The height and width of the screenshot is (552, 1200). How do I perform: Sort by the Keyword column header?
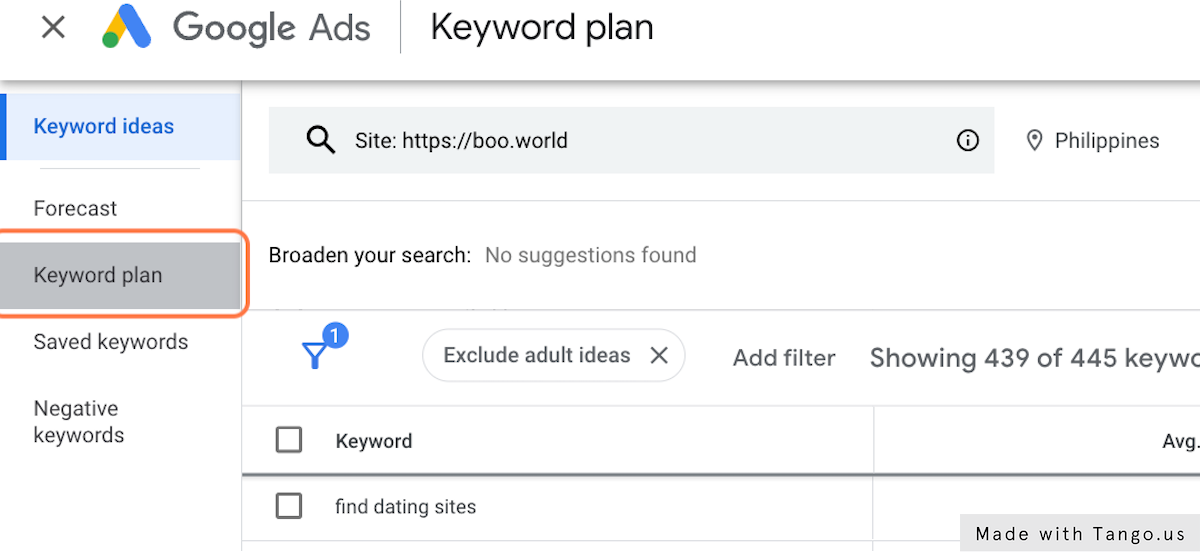point(373,441)
